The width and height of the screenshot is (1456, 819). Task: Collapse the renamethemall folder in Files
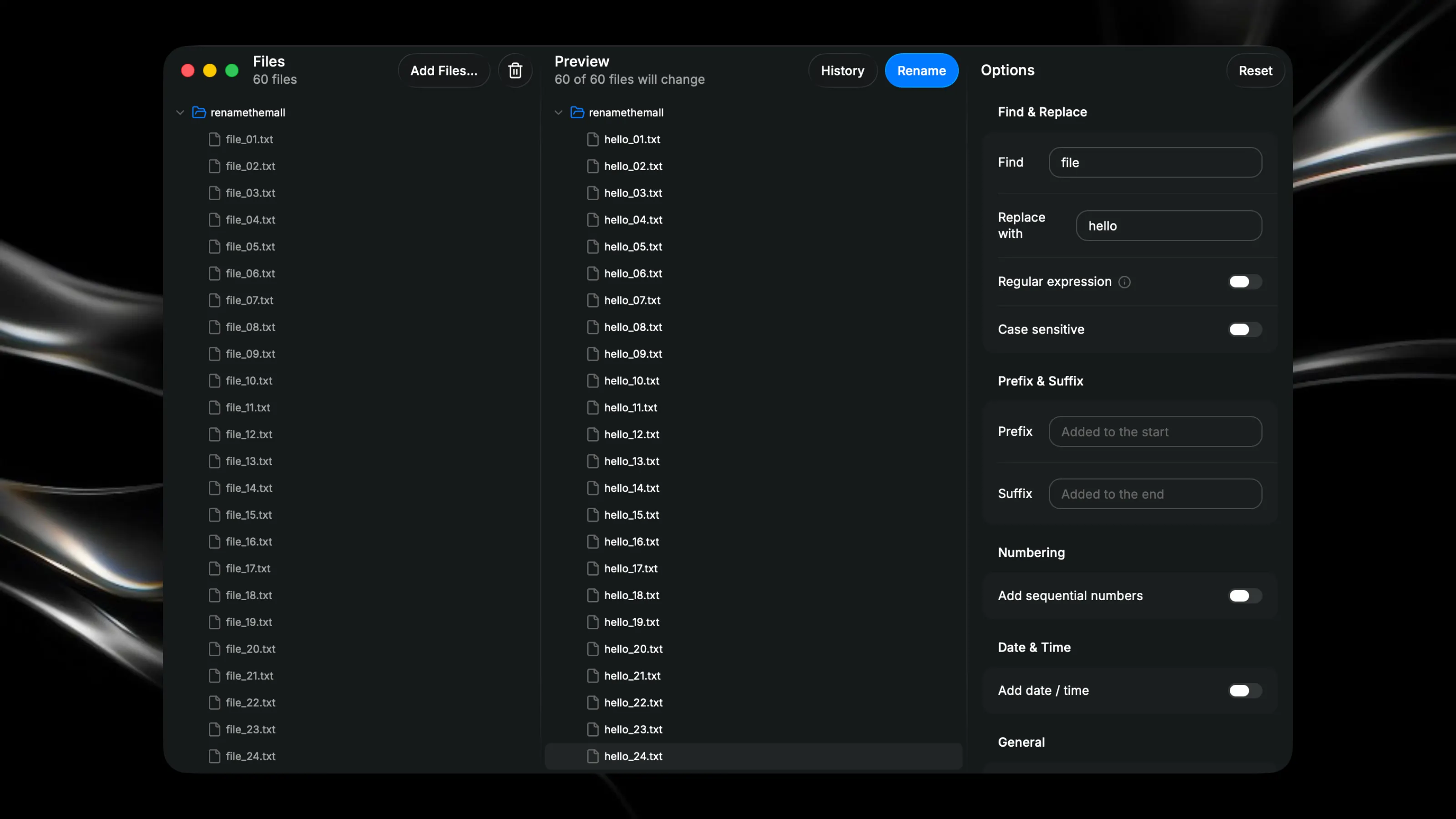point(180,112)
